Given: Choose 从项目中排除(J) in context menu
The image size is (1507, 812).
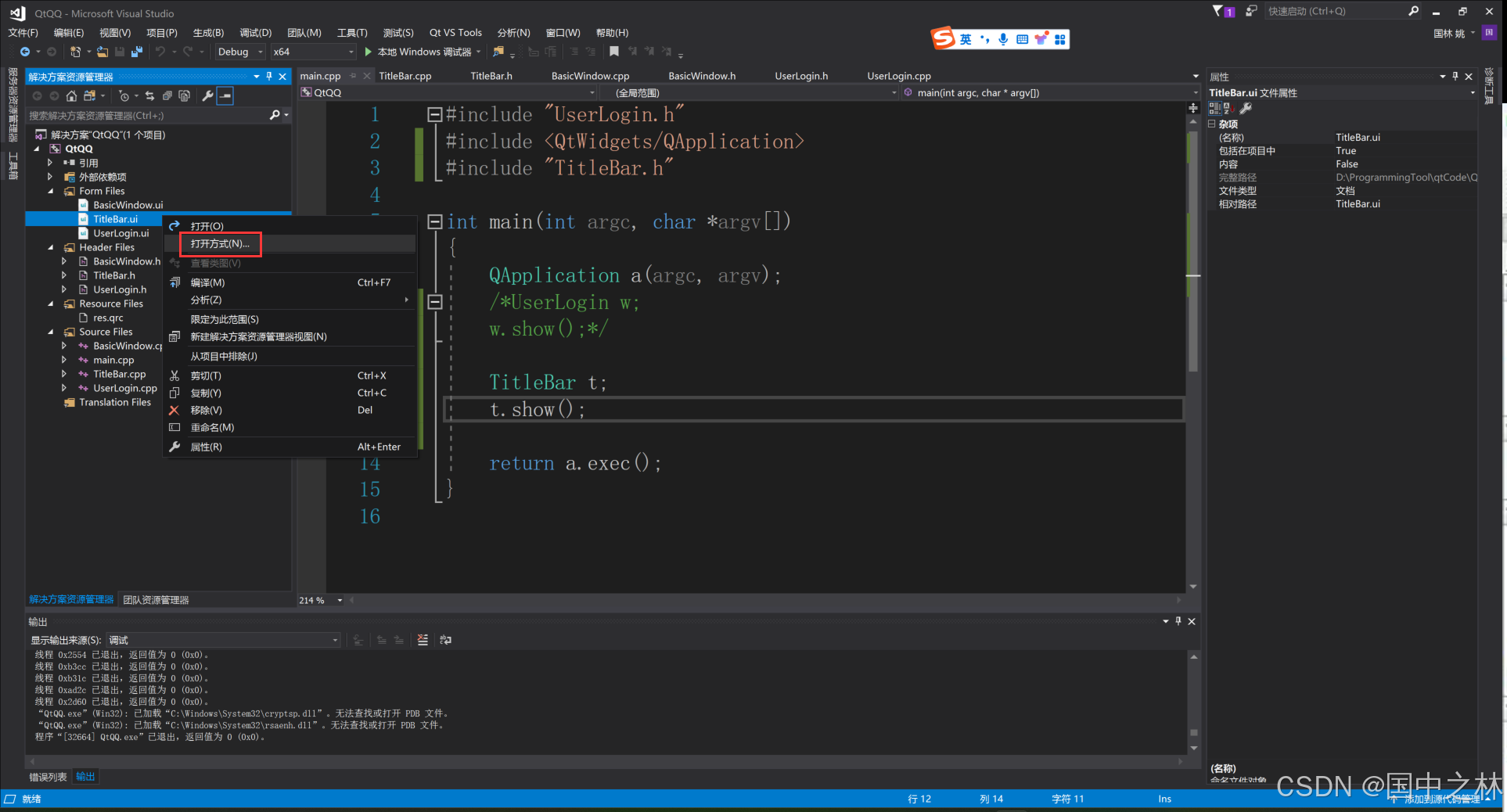Looking at the screenshot, I should (224, 356).
